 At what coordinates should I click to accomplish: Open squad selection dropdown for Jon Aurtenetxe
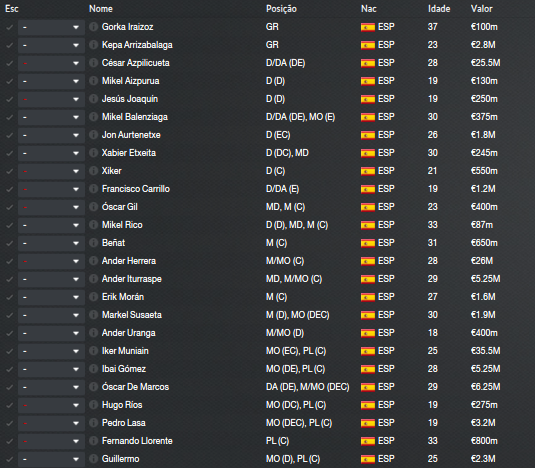(51, 135)
